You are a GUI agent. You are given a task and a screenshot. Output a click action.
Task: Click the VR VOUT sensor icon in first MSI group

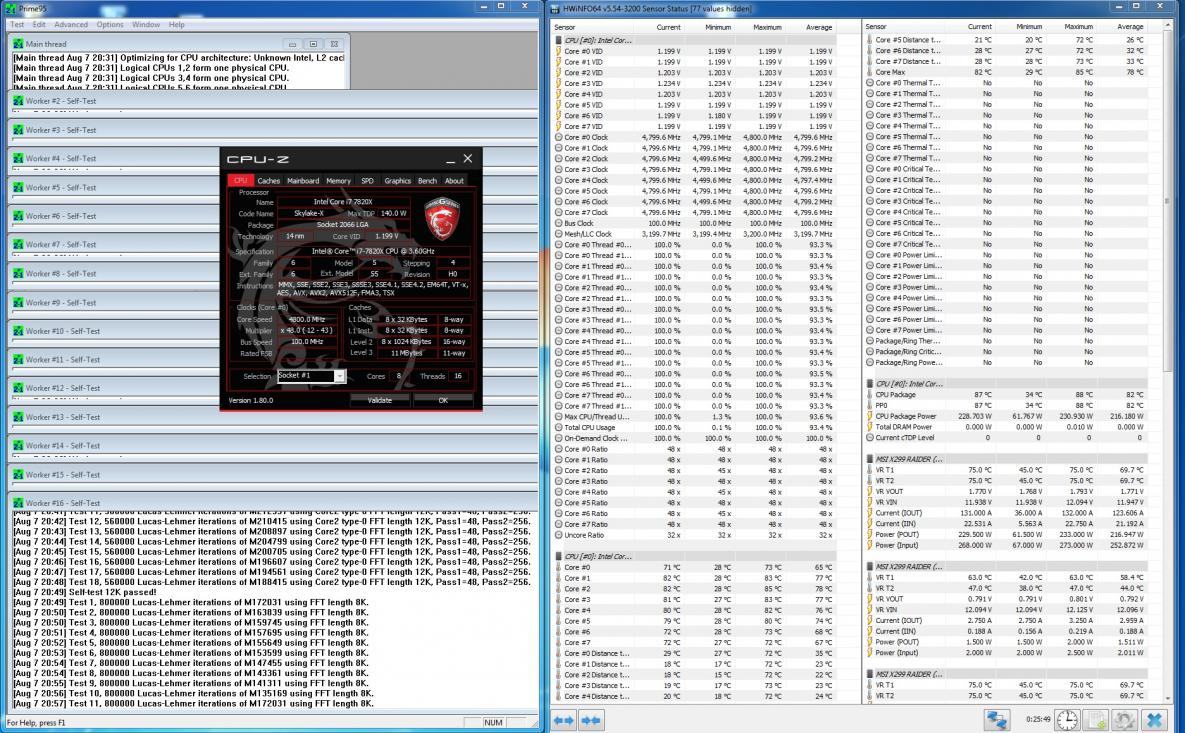(870, 491)
